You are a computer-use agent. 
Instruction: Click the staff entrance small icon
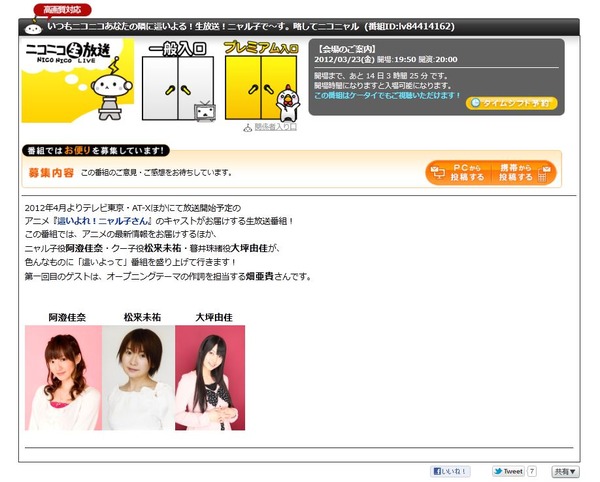click(248, 128)
